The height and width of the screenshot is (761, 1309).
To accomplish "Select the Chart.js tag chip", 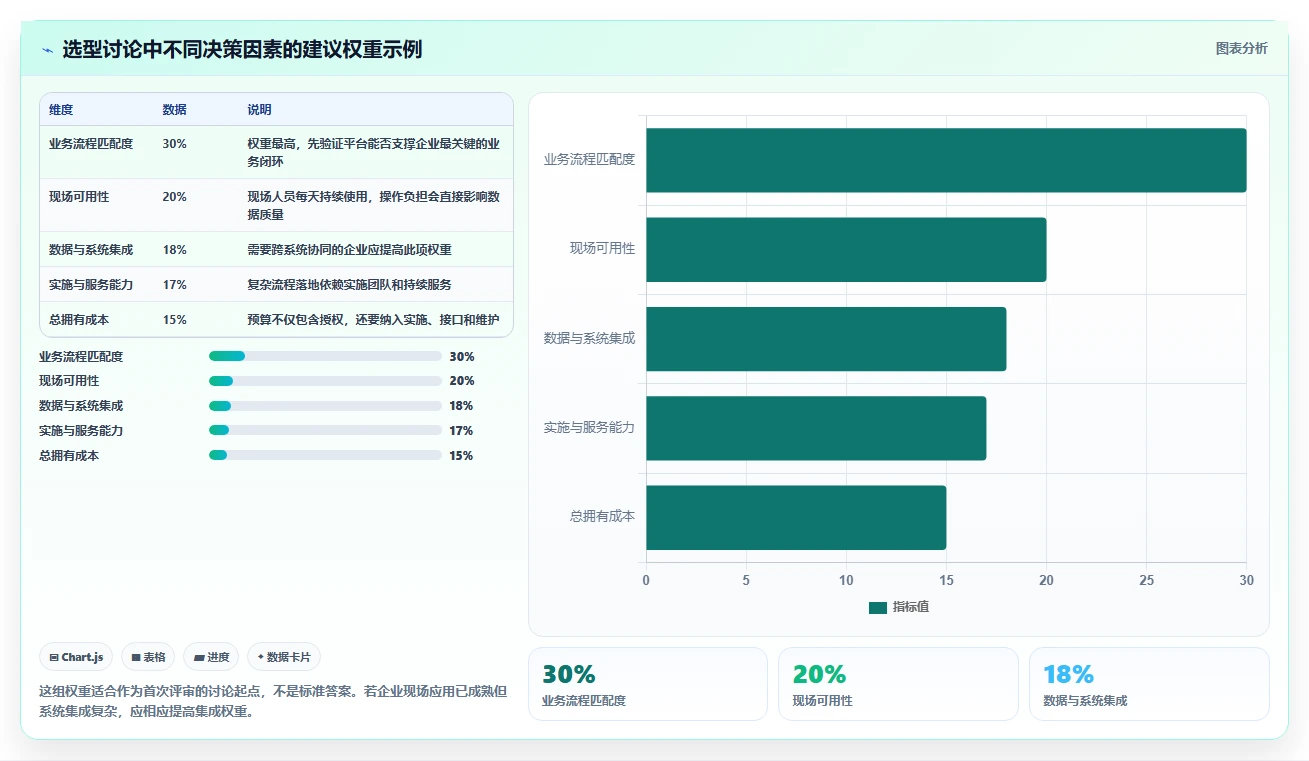I will (x=77, y=657).
